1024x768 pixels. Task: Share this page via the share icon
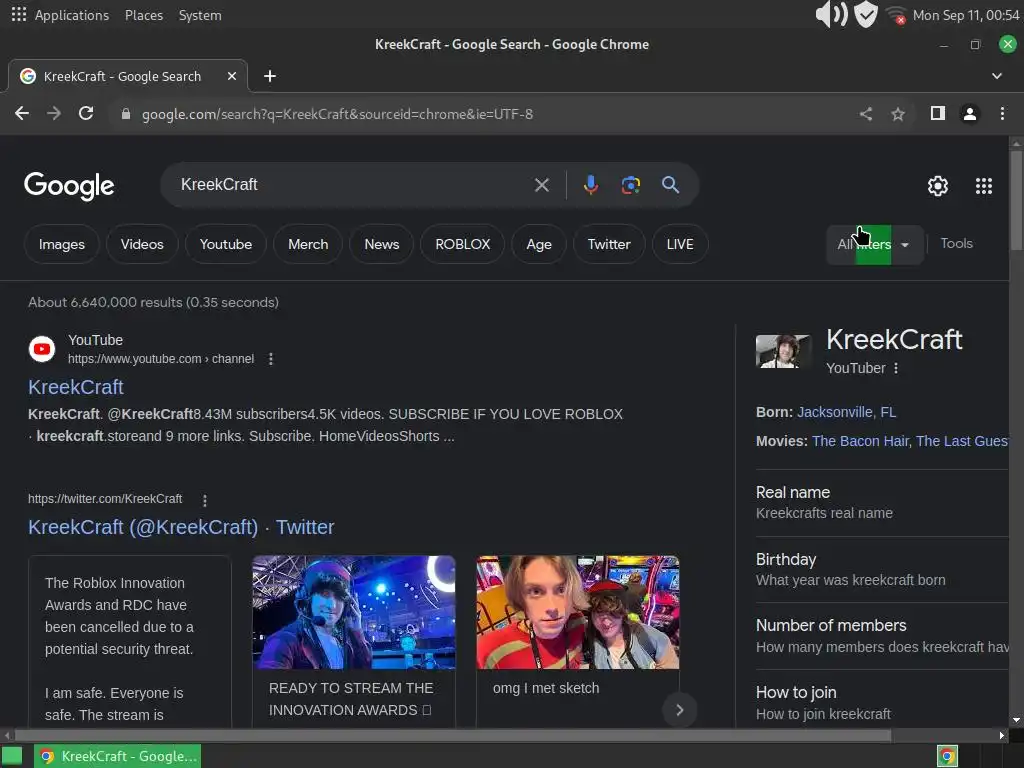pyautogui.click(x=866, y=114)
